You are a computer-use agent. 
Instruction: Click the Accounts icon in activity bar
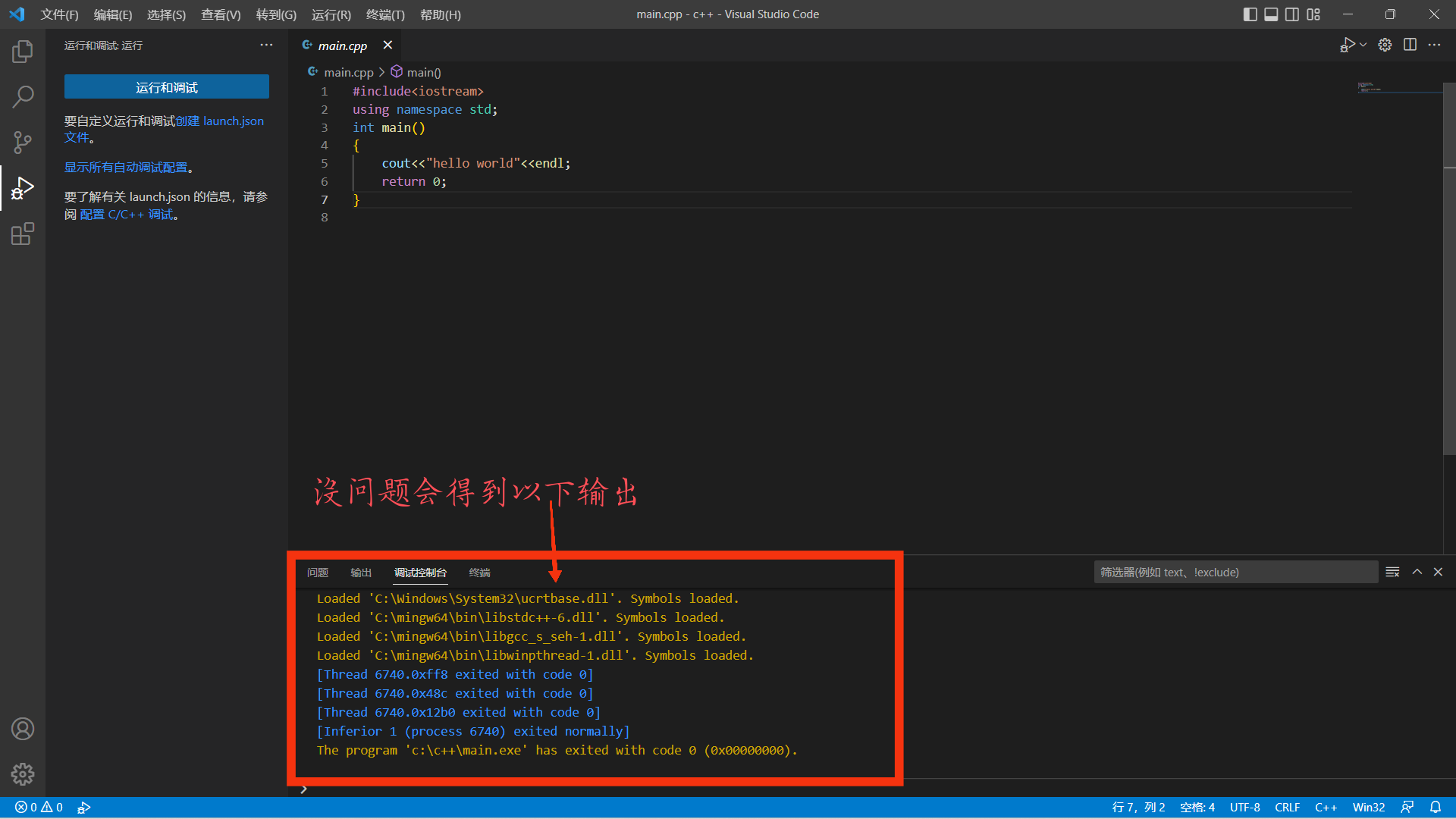pyautogui.click(x=23, y=729)
